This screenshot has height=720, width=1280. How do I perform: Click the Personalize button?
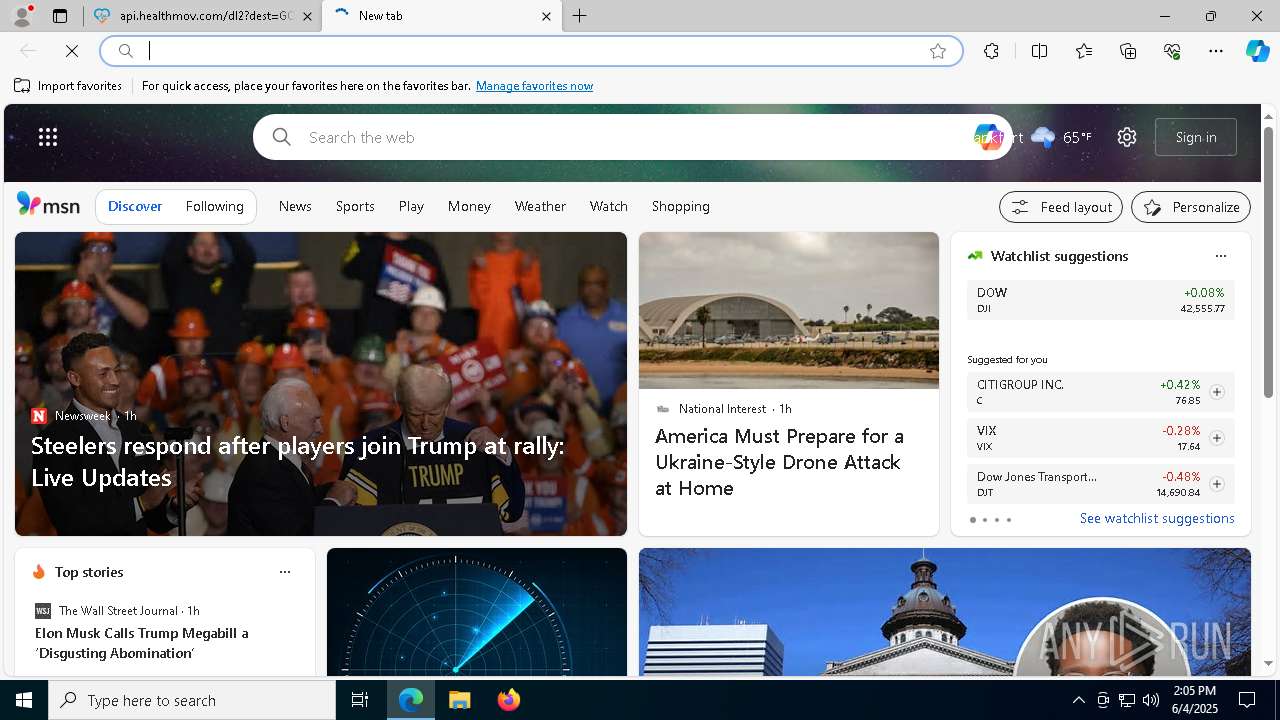(x=1191, y=207)
